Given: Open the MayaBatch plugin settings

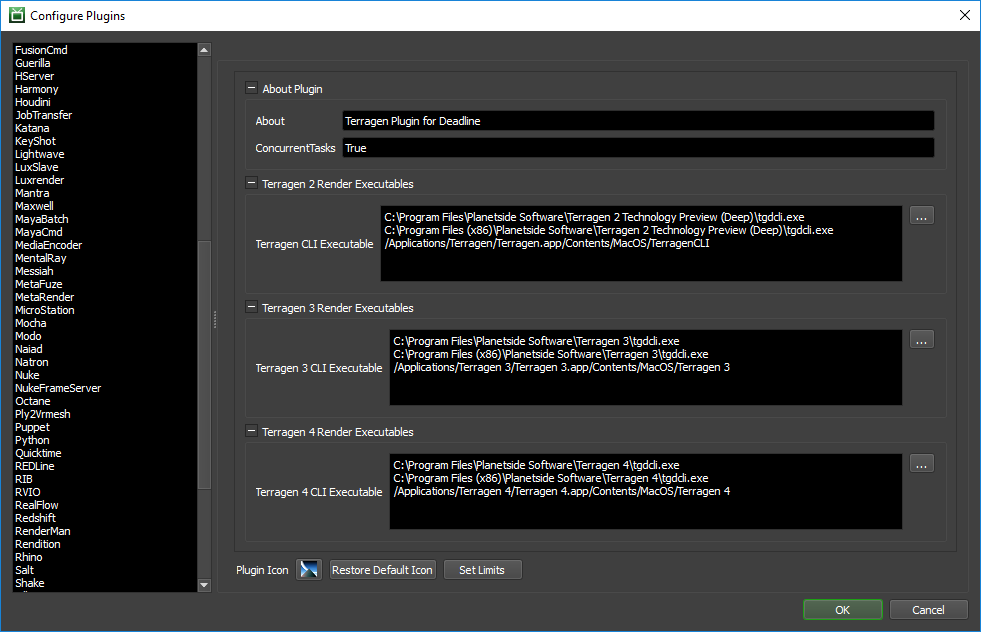Looking at the screenshot, I should click(x=41, y=219).
